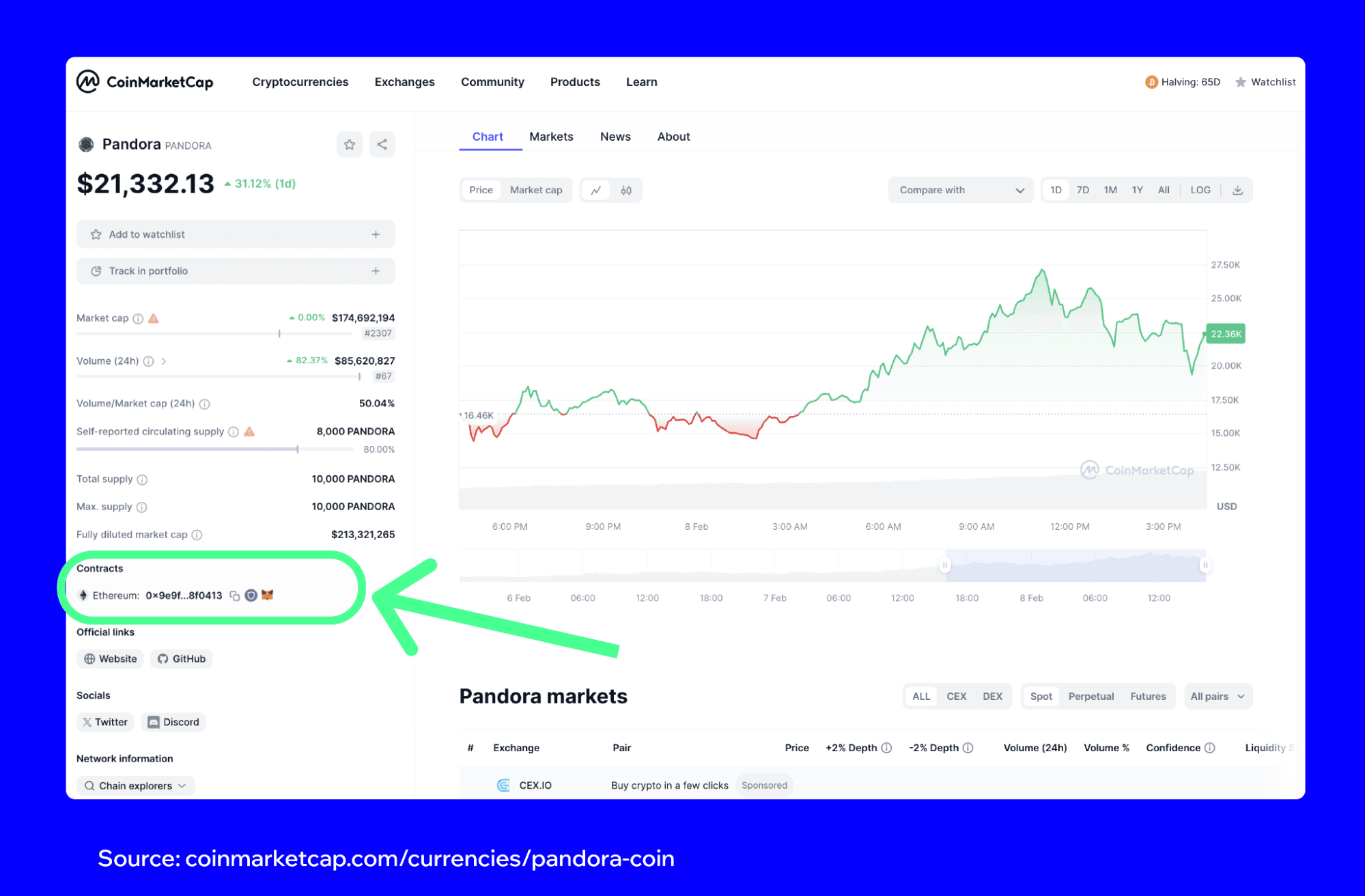This screenshot has height=896, width=1365.
Task: Filter markets by Futures
Action: pyautogui.click(x=1148, y=697)
